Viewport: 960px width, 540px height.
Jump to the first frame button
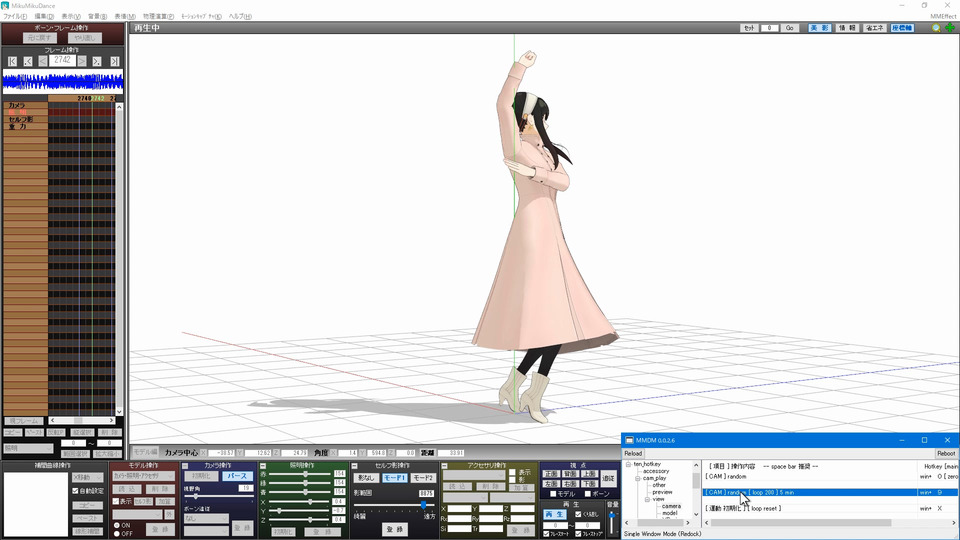coord(12,61)
